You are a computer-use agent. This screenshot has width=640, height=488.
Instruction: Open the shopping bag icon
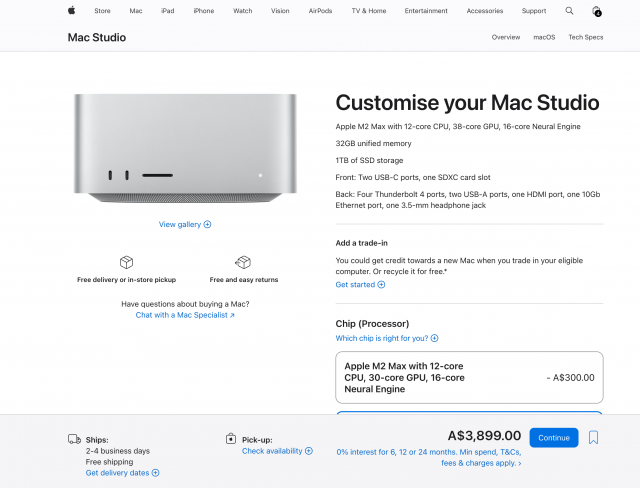pos(596,11)
